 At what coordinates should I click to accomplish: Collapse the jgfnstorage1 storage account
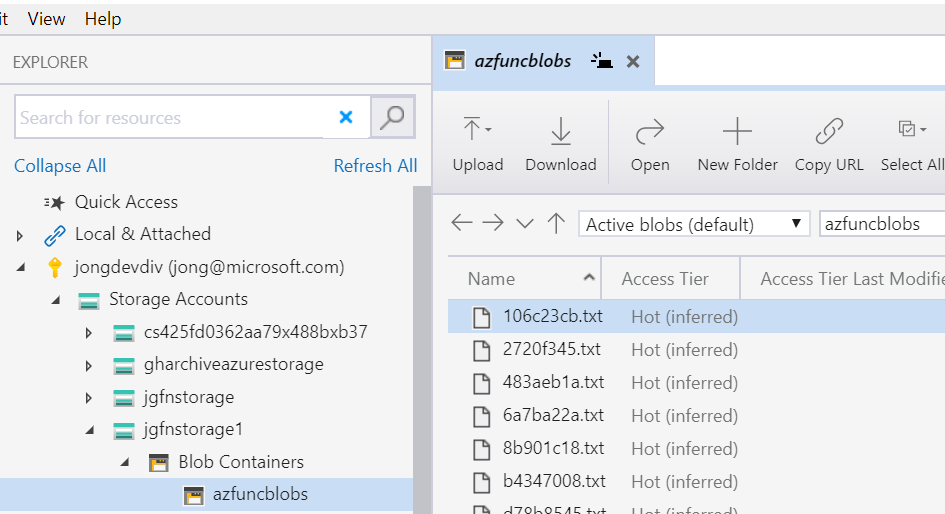pyautogui.click(x=89, y=430)
